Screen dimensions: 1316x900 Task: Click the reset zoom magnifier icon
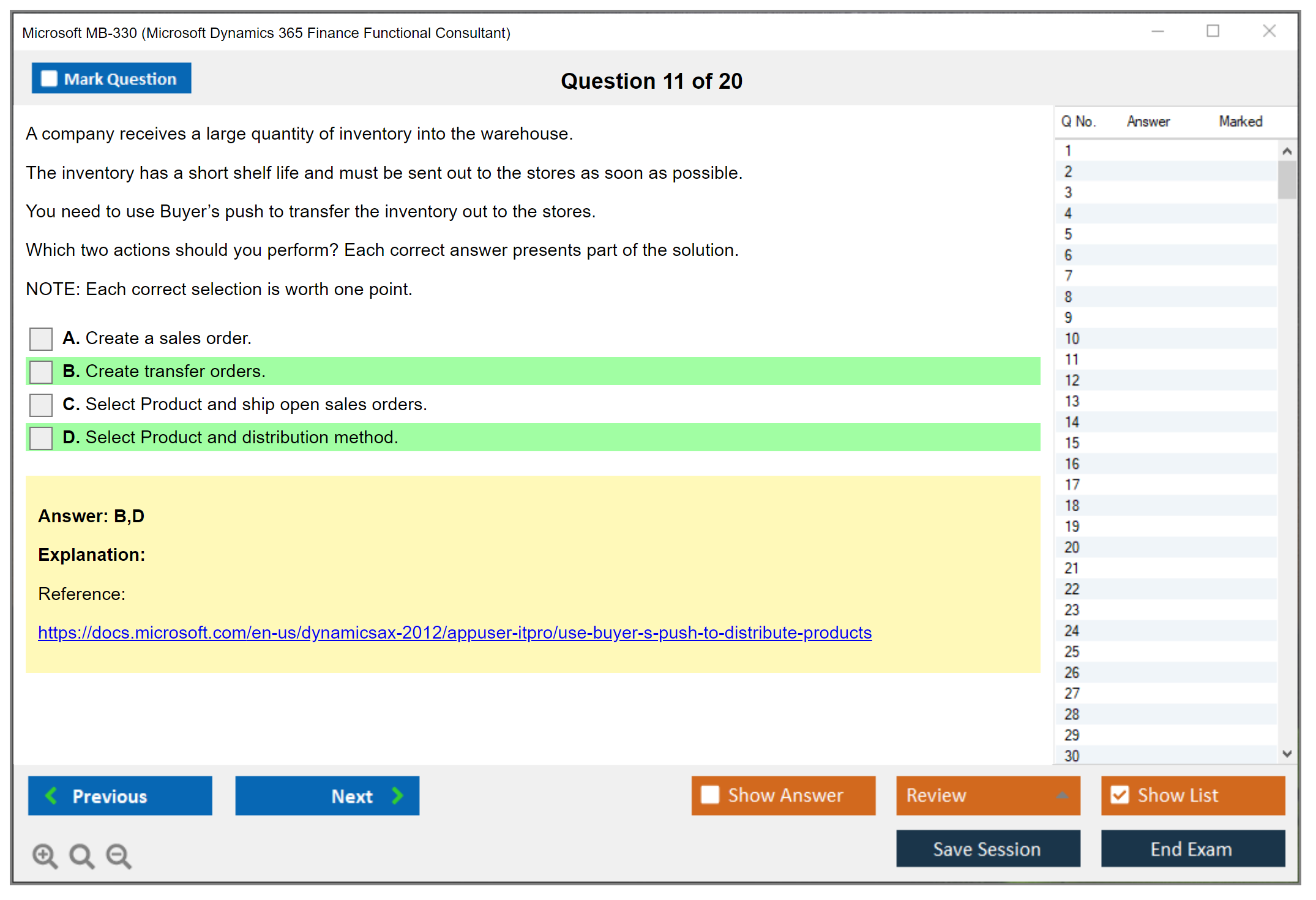[81, 855]
